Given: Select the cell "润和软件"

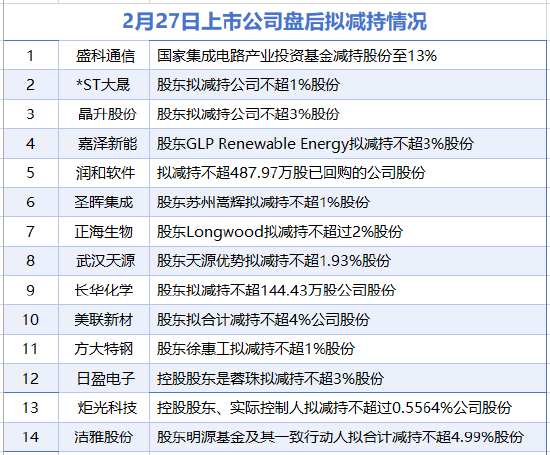Looking at the screenshot, I should click(x=104, y=173).
